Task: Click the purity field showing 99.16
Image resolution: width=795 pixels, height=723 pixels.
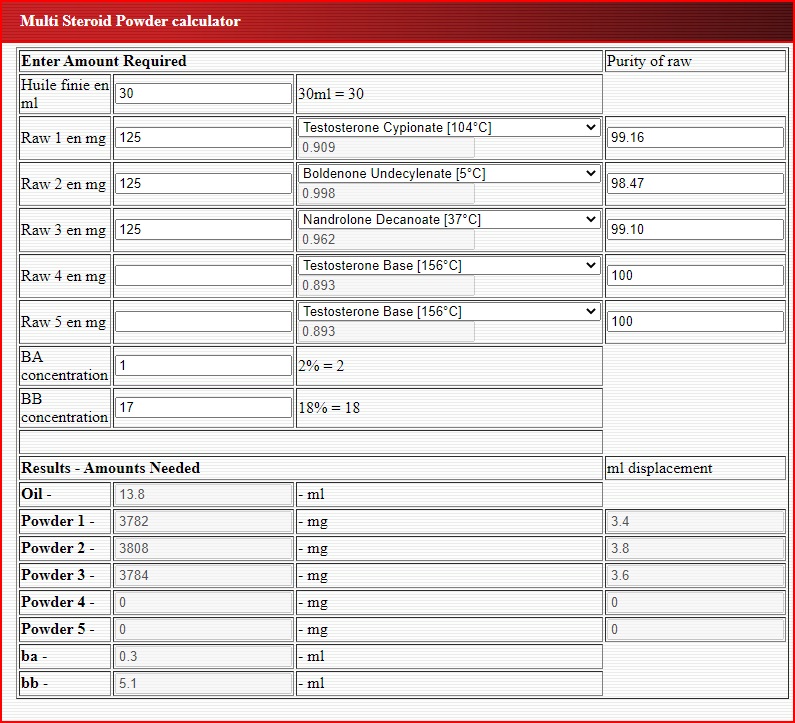Action: pos(695,138)
